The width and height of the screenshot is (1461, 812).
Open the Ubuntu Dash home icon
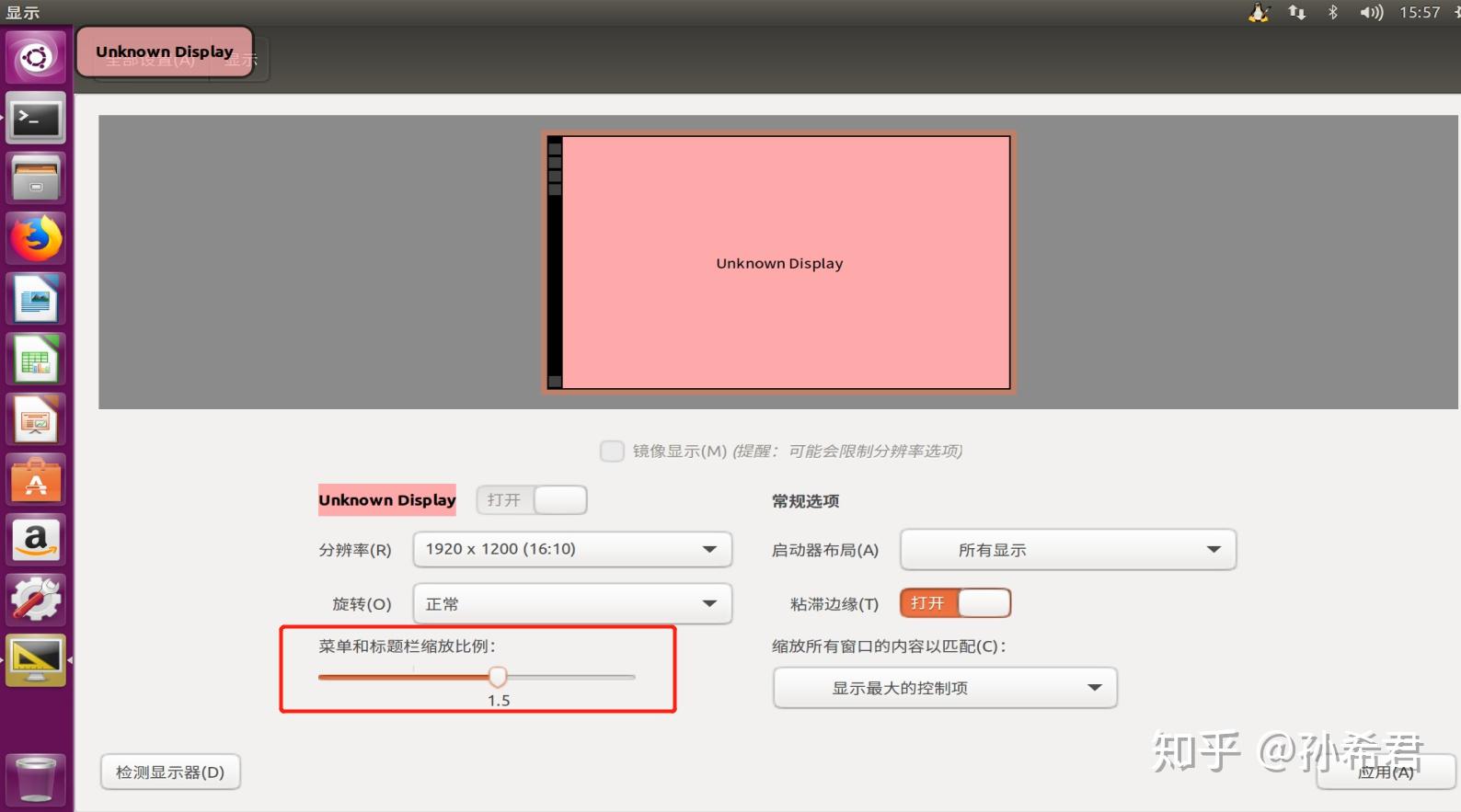[x=36, y=59]
